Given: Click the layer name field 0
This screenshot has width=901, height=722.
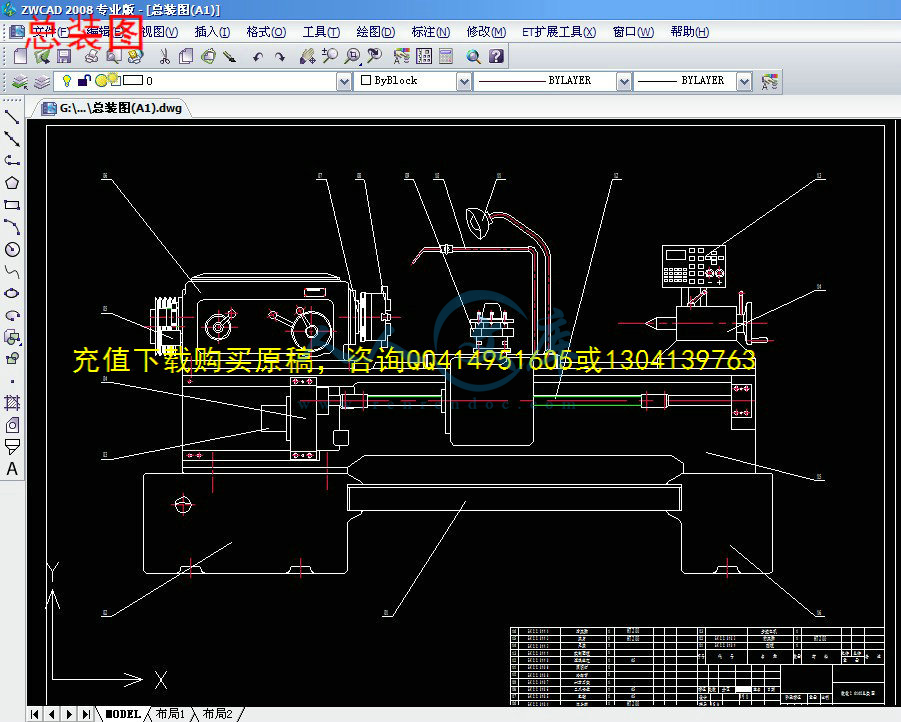Looking at the screenshot, I should point(149,81).
